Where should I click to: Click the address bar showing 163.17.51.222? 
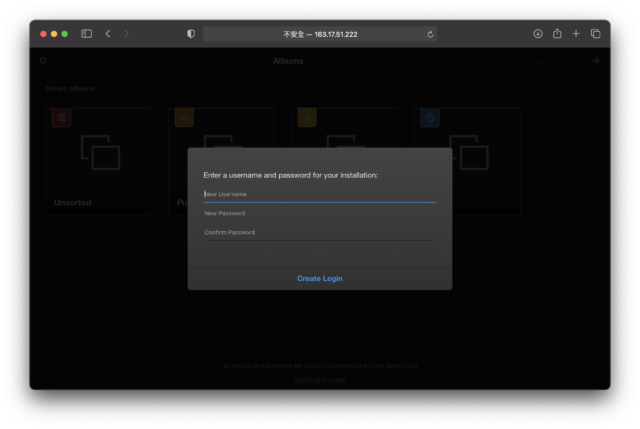coord(320,34)
